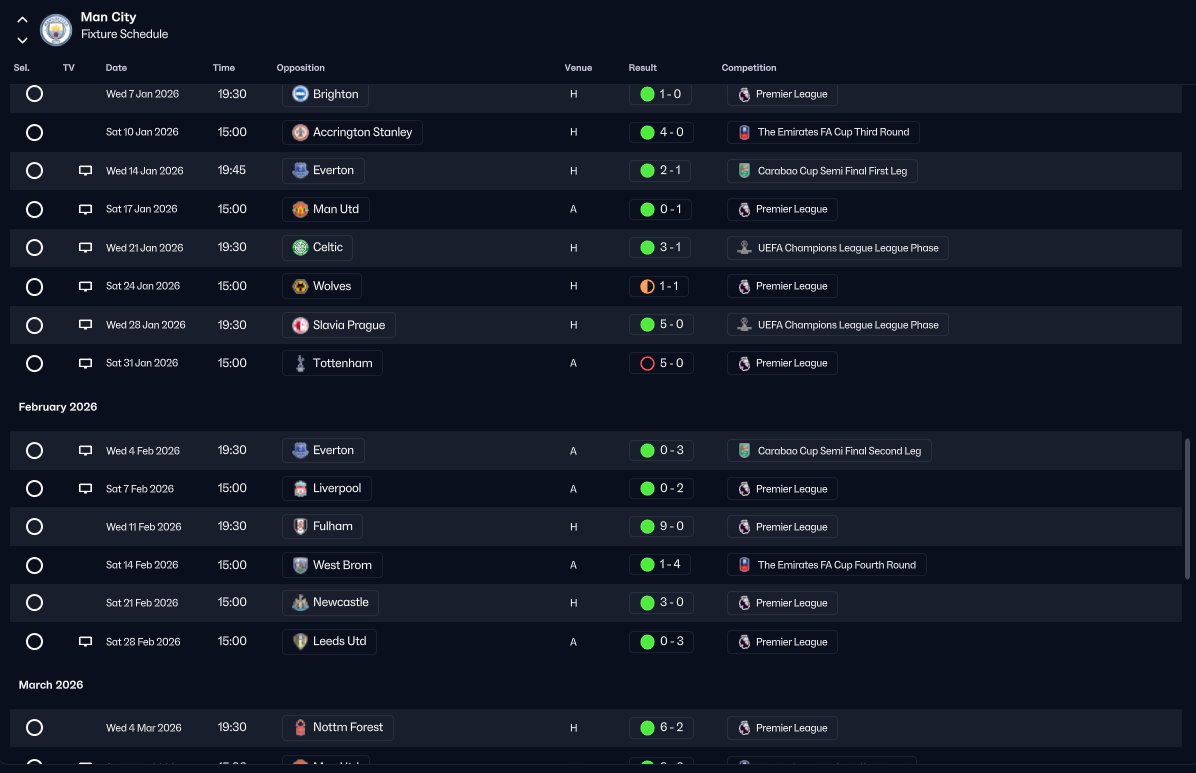1196x773 pixels.
Task: Click the Man City club badge
Action: point(56,30)
